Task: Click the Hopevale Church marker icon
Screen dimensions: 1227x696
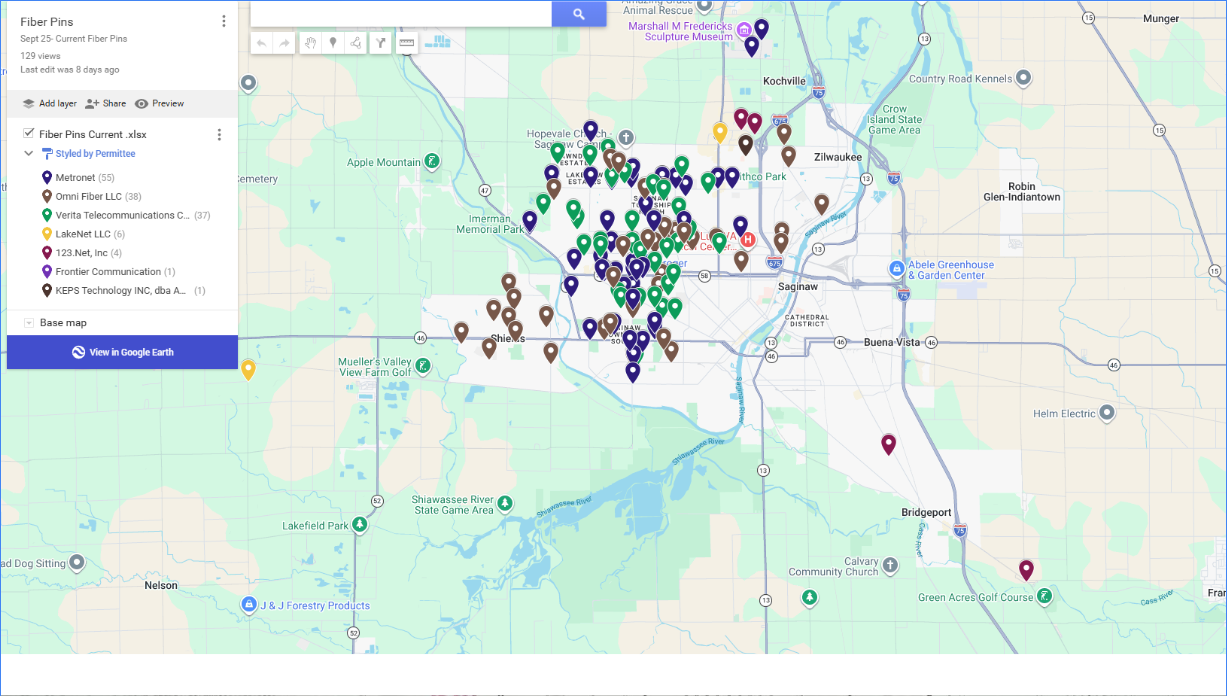Action: click(x=625, y=137)
